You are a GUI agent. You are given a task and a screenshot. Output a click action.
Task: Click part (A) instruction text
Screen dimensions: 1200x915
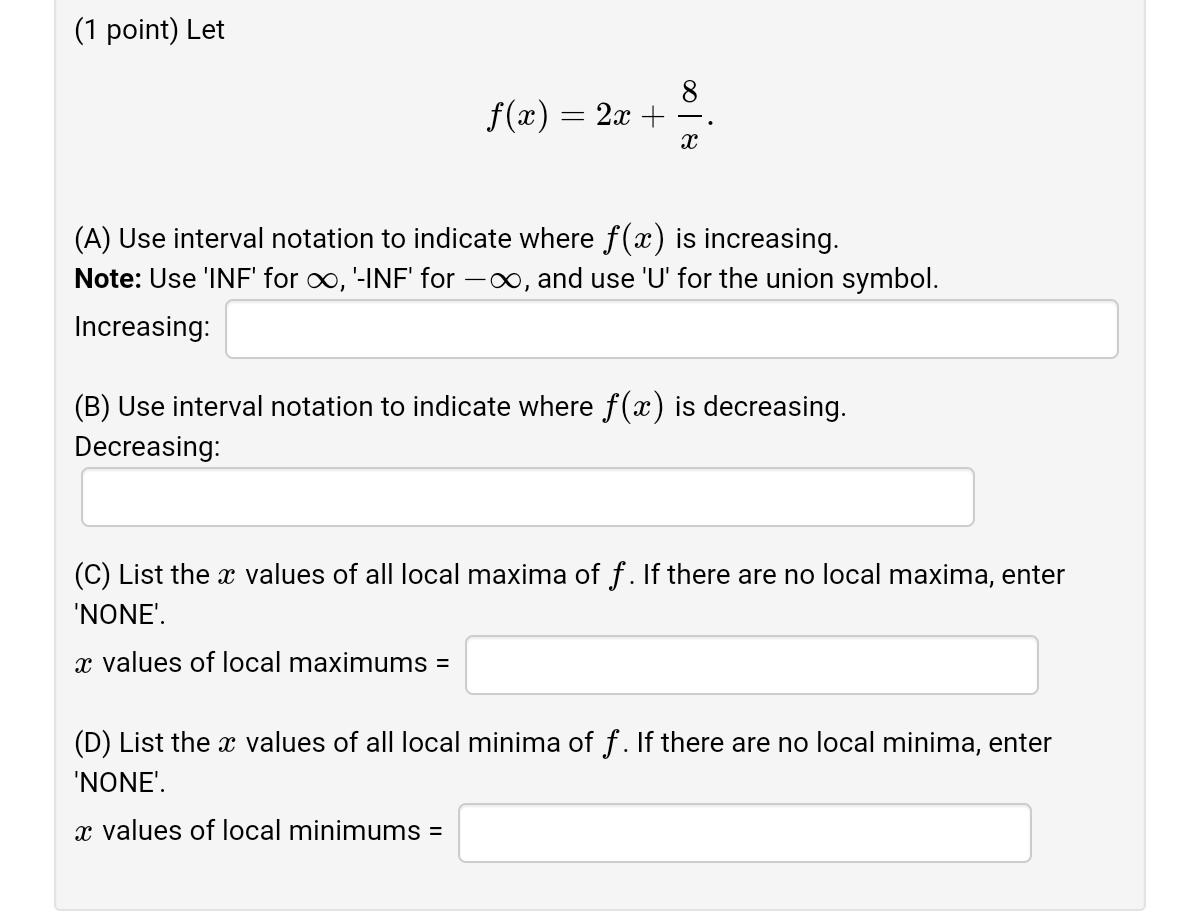[x=455, y=238]
